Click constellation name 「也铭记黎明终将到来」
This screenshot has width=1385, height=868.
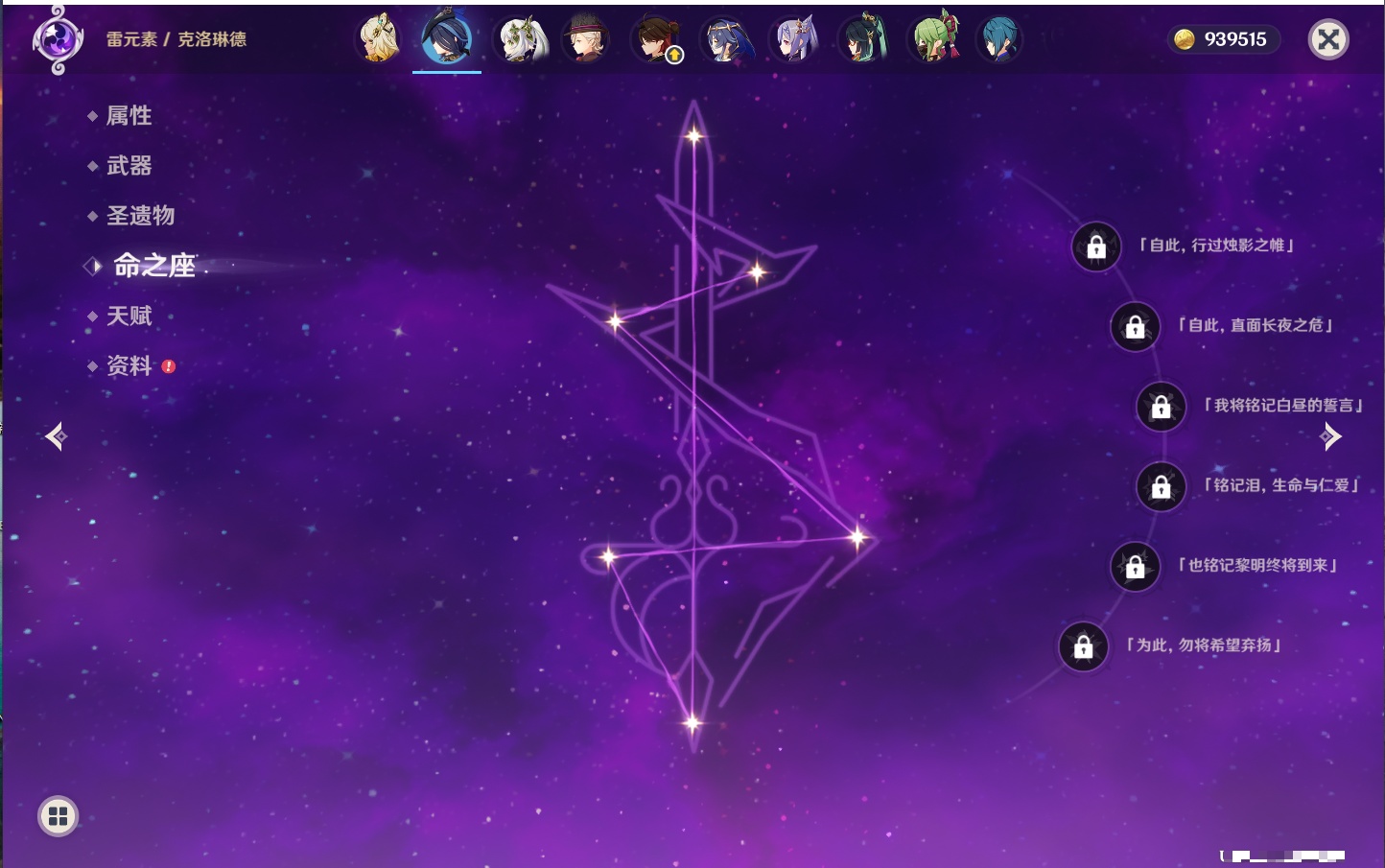[x=1257, y=565]
